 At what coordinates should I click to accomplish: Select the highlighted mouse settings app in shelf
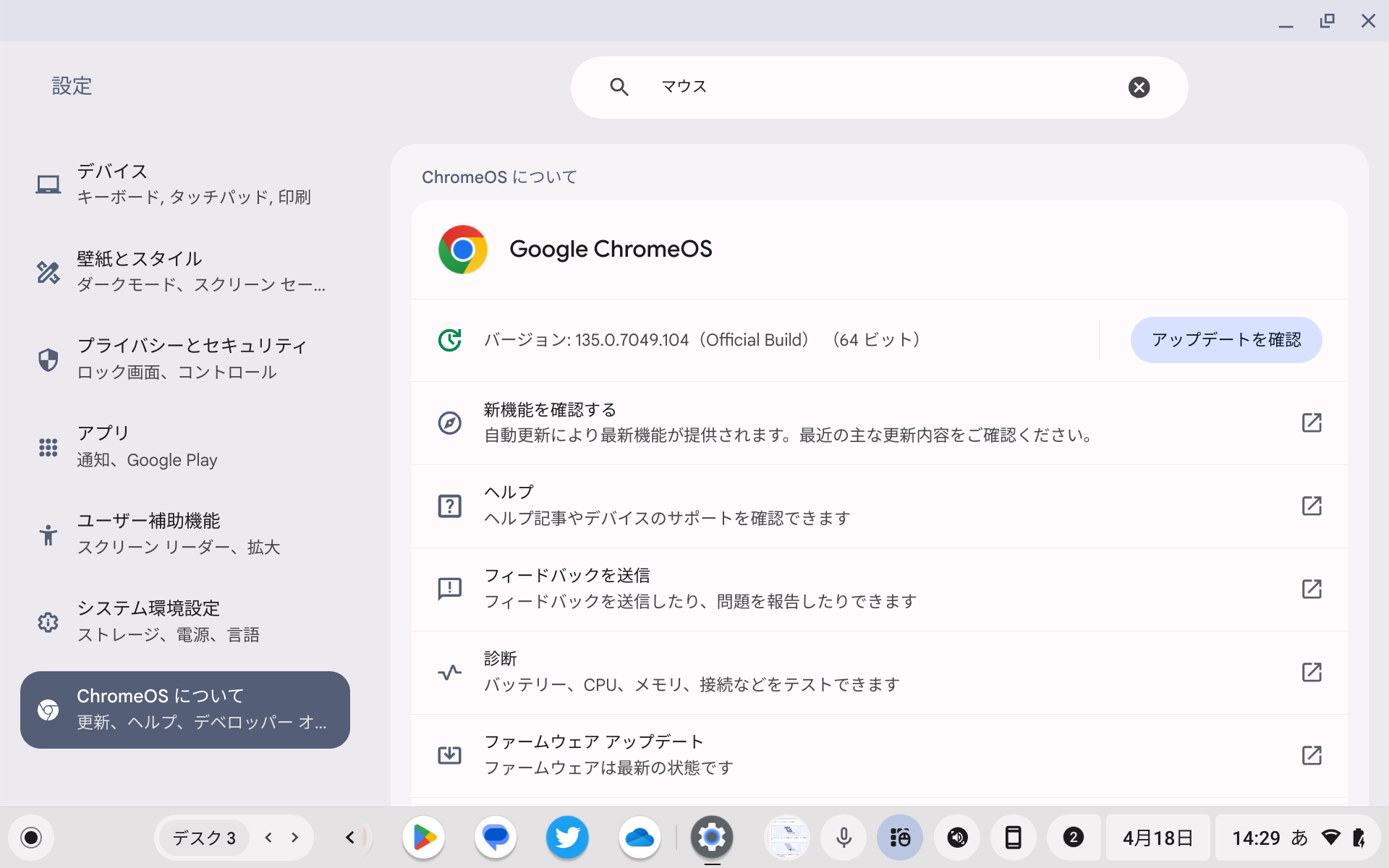pos(899,837)
